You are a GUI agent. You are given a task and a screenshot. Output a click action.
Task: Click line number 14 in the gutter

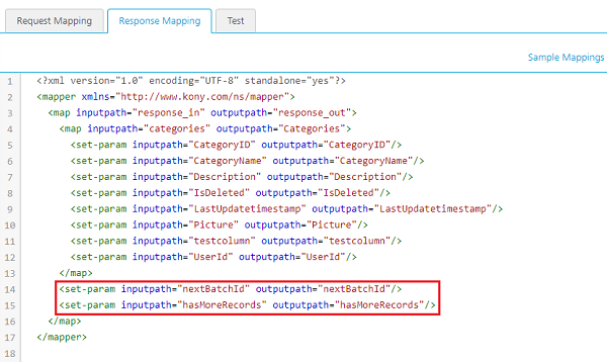pyautogui.click(x=10, y=290)
